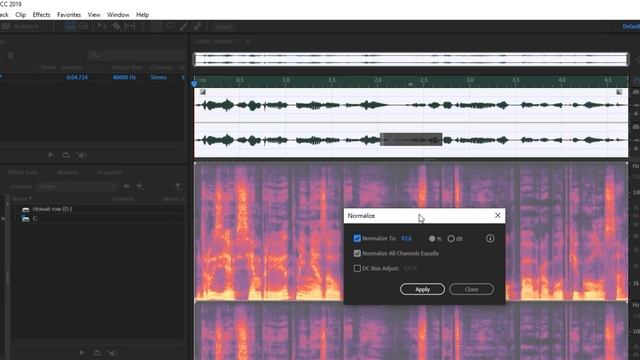Click the Stereo channels value

click(158, 77)
